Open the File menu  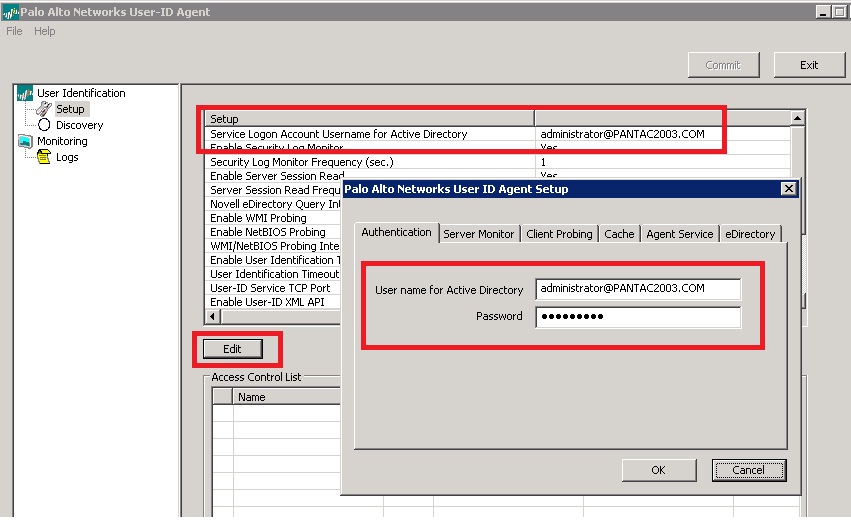(x=14, y=31)
